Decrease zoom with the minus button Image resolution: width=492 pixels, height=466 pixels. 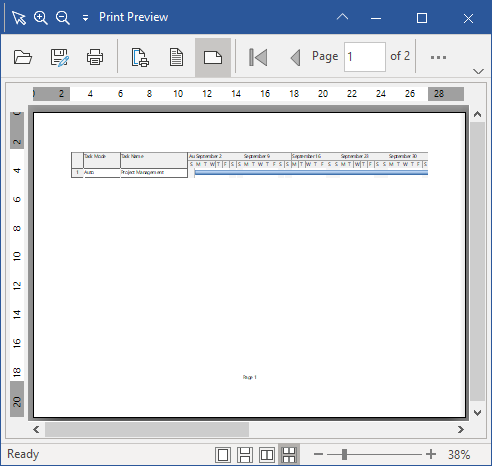click(x=318, y=454)
